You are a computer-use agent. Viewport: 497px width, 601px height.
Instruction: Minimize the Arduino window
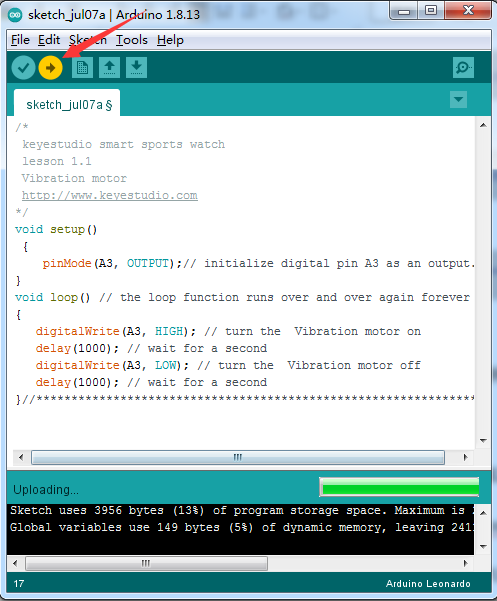point(404,11)
